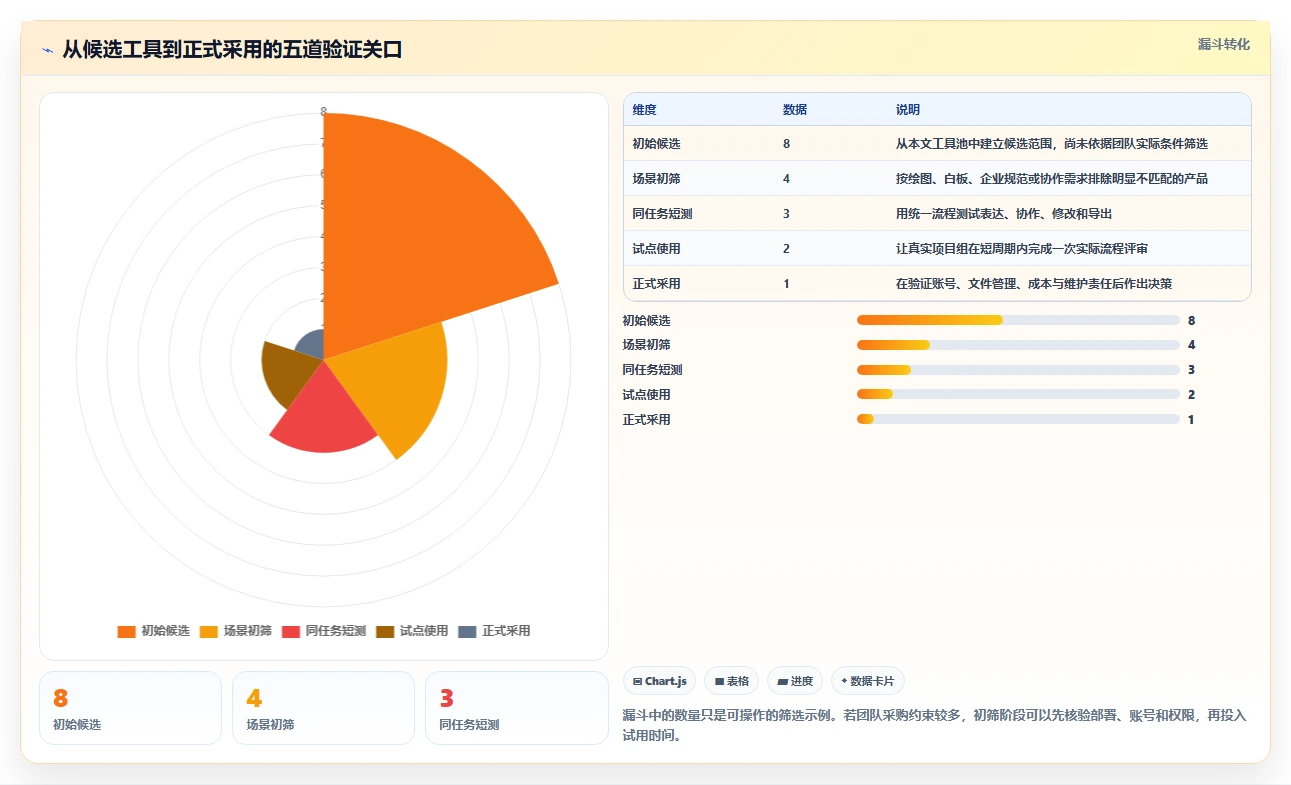Select the 同任务短测 cell in the table

(x=663, y=214)
